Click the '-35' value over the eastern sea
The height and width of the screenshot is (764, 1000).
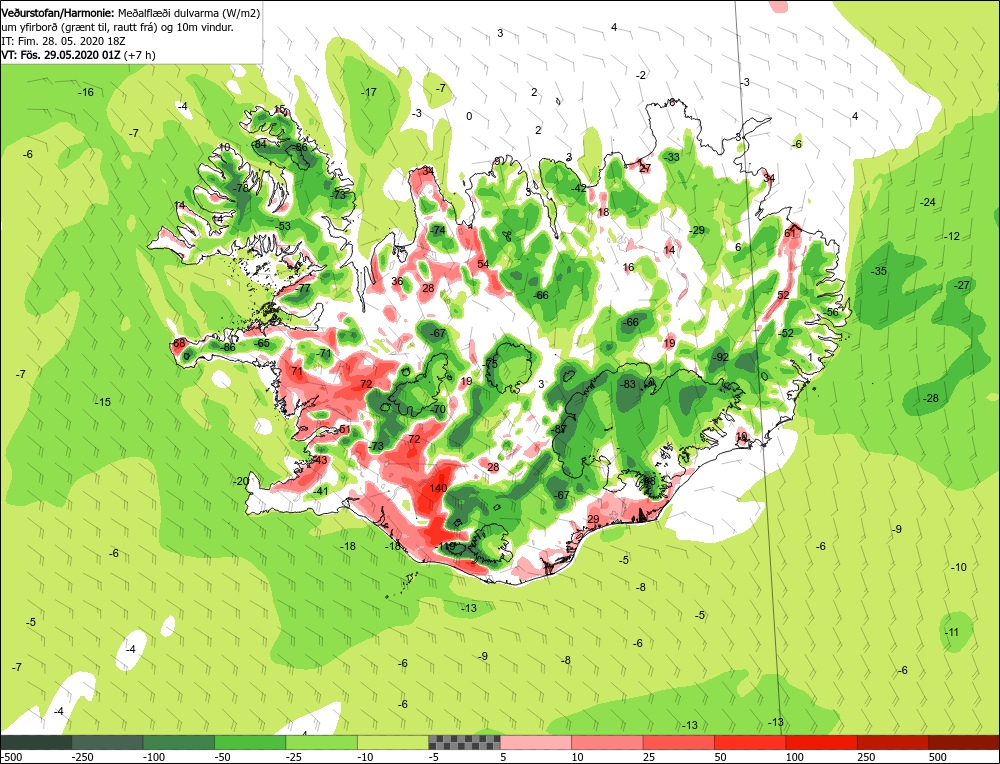tap(879, 271)
